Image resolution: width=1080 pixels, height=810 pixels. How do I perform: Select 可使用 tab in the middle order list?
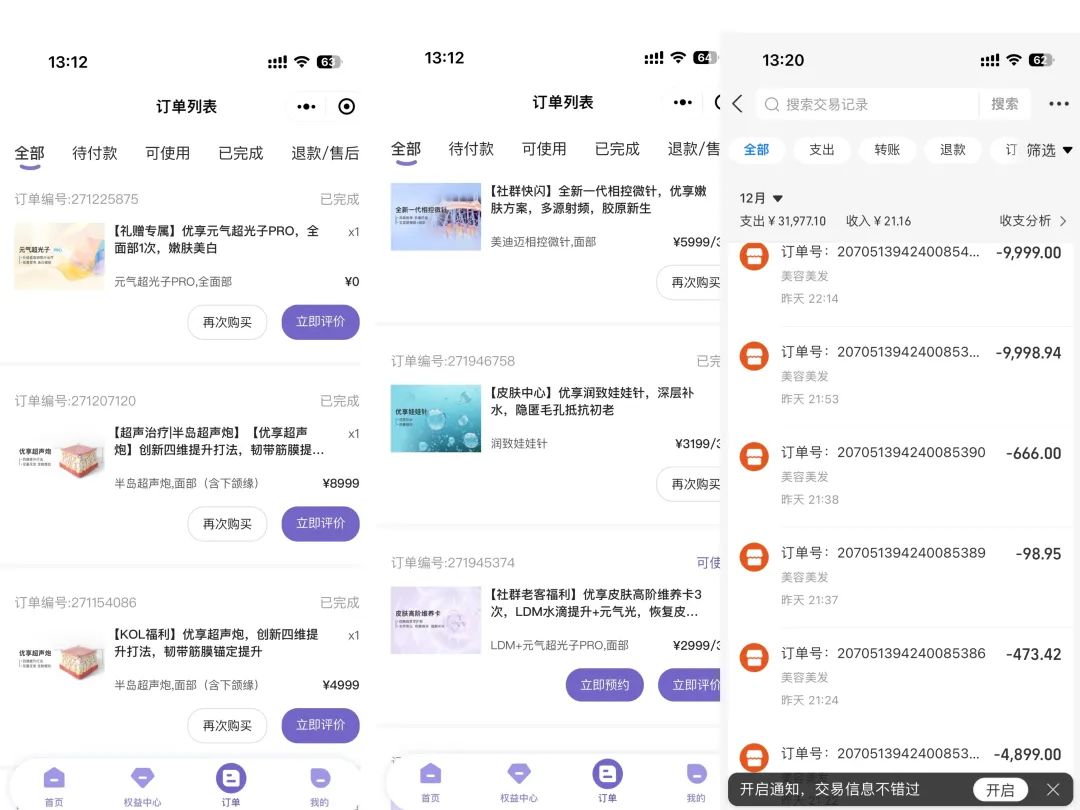click(x=544, y=149)
